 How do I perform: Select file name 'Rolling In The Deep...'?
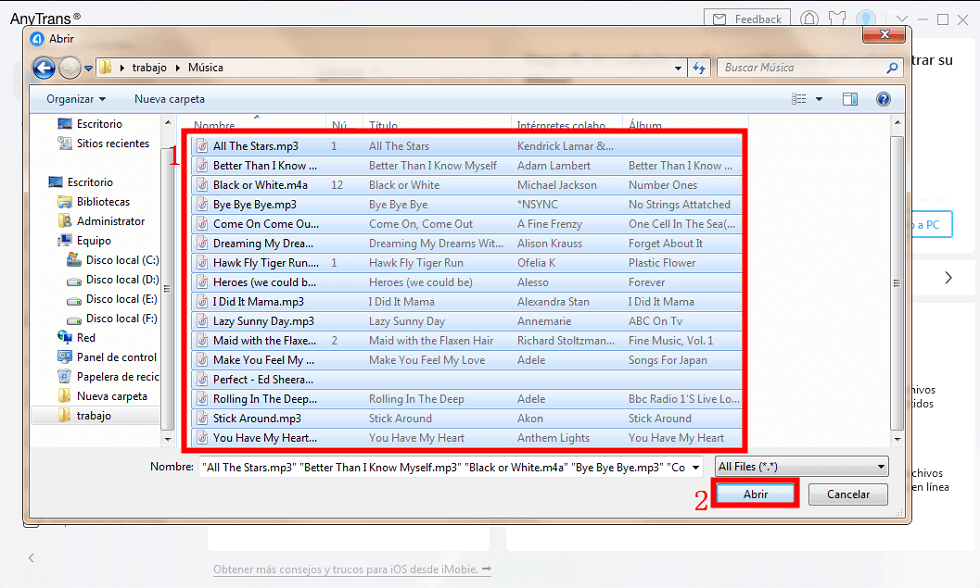tap(265, 399)
